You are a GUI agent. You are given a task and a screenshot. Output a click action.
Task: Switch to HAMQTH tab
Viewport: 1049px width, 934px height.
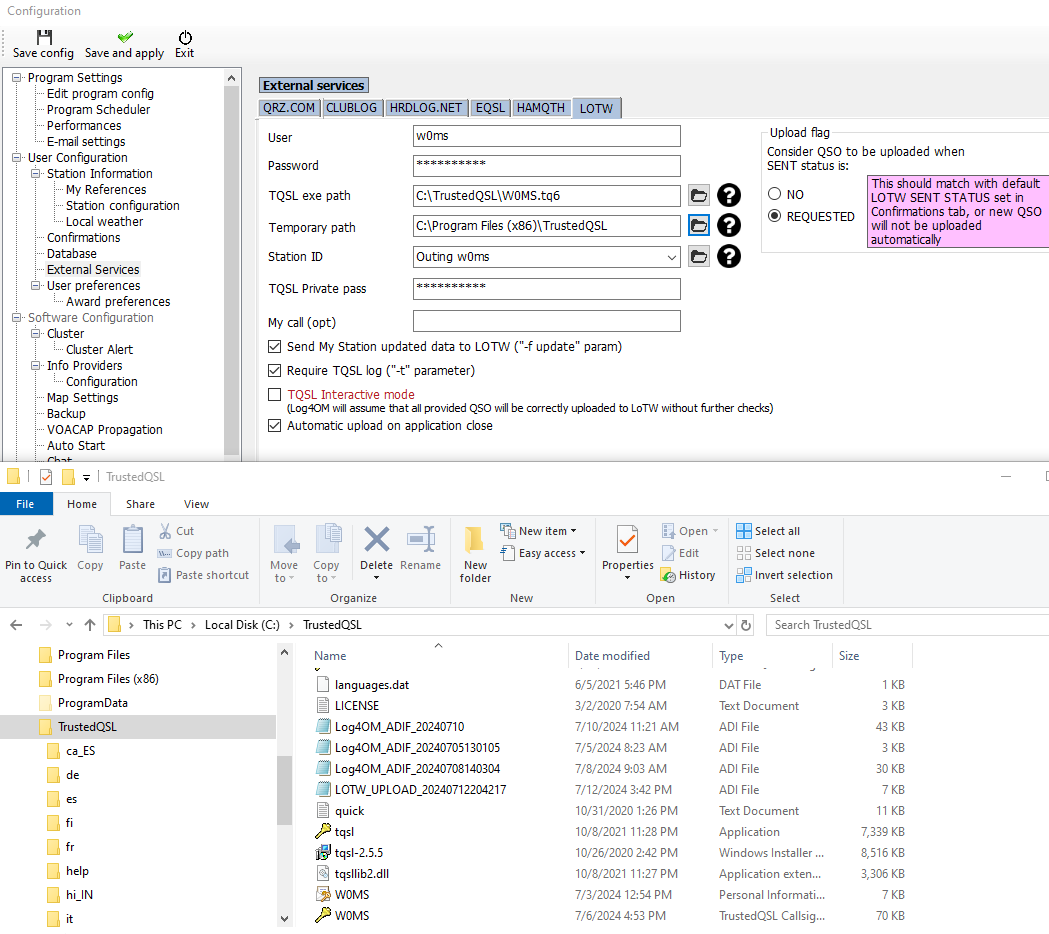(541, 108)
